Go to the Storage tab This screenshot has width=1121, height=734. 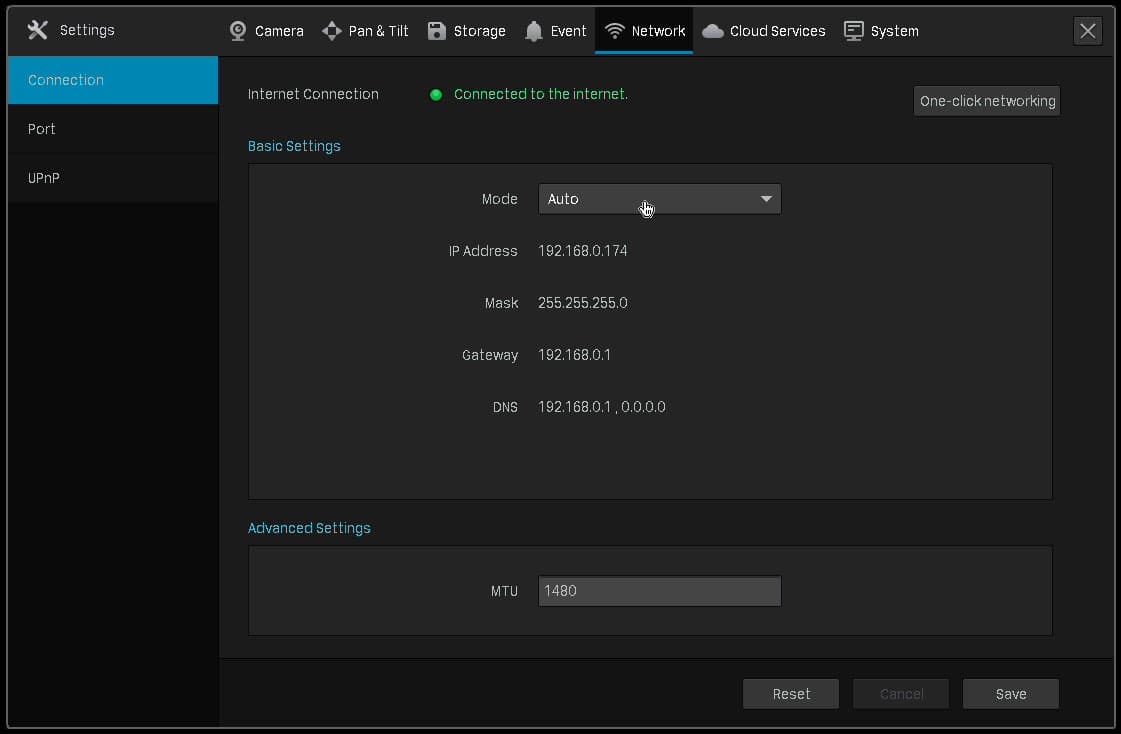tap(467, 31)
